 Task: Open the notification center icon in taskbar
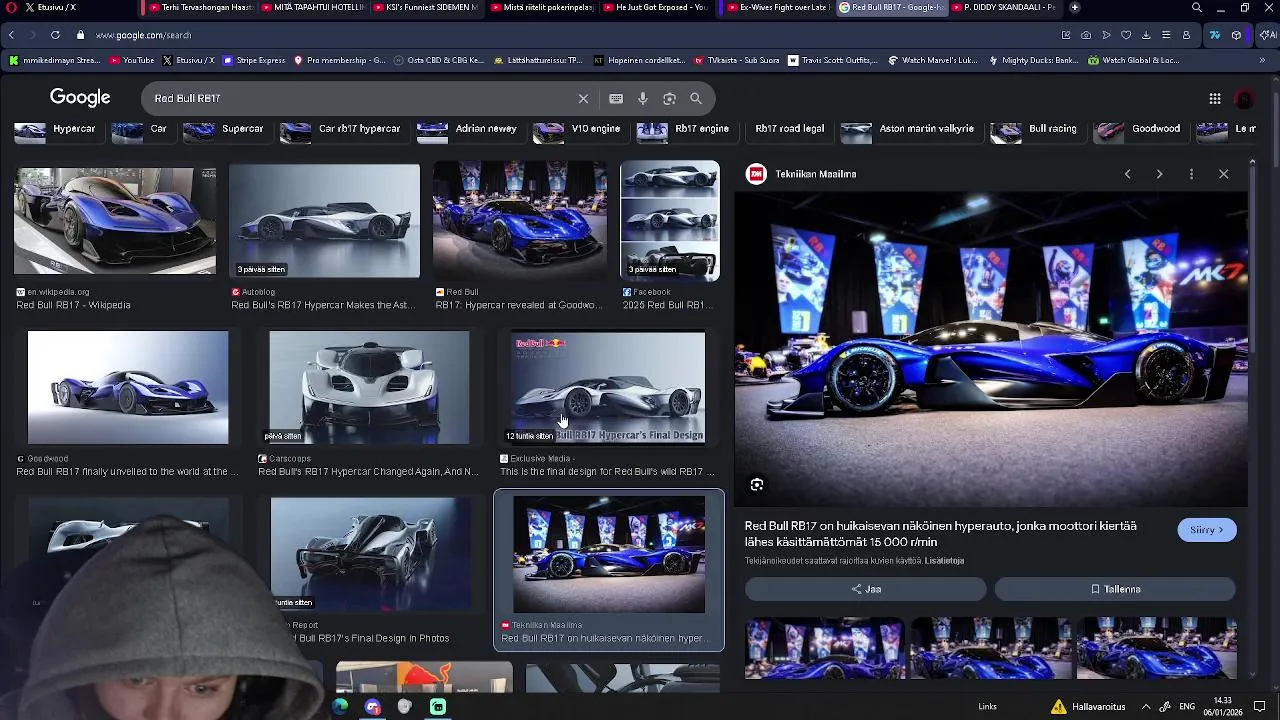[1259, 706]
